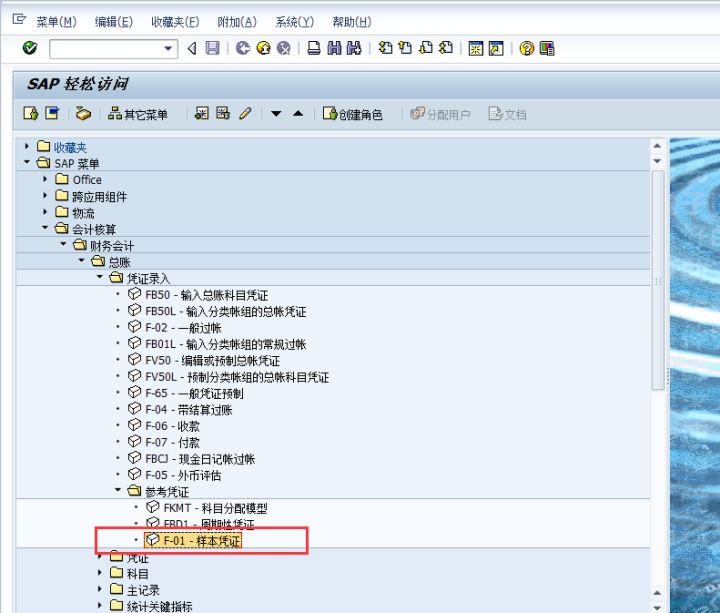Viewport: 720px width, 613px height.
Task: Click the Move Favorites Up arrow
Action: [298, 113]
